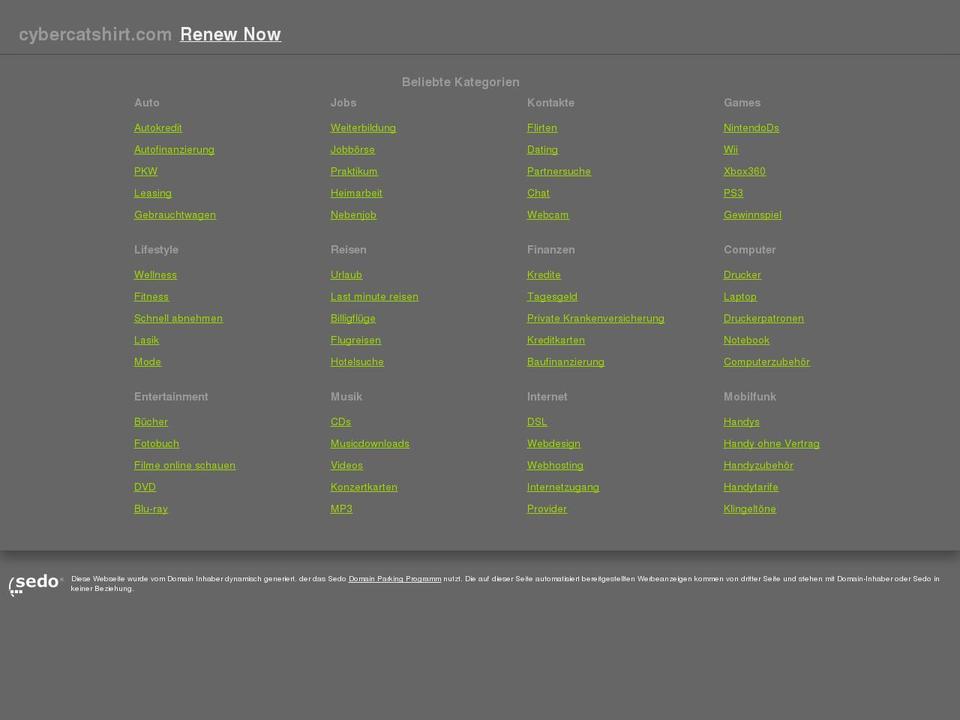
Task: Click the Renew Now link
Action: [230, 34]
